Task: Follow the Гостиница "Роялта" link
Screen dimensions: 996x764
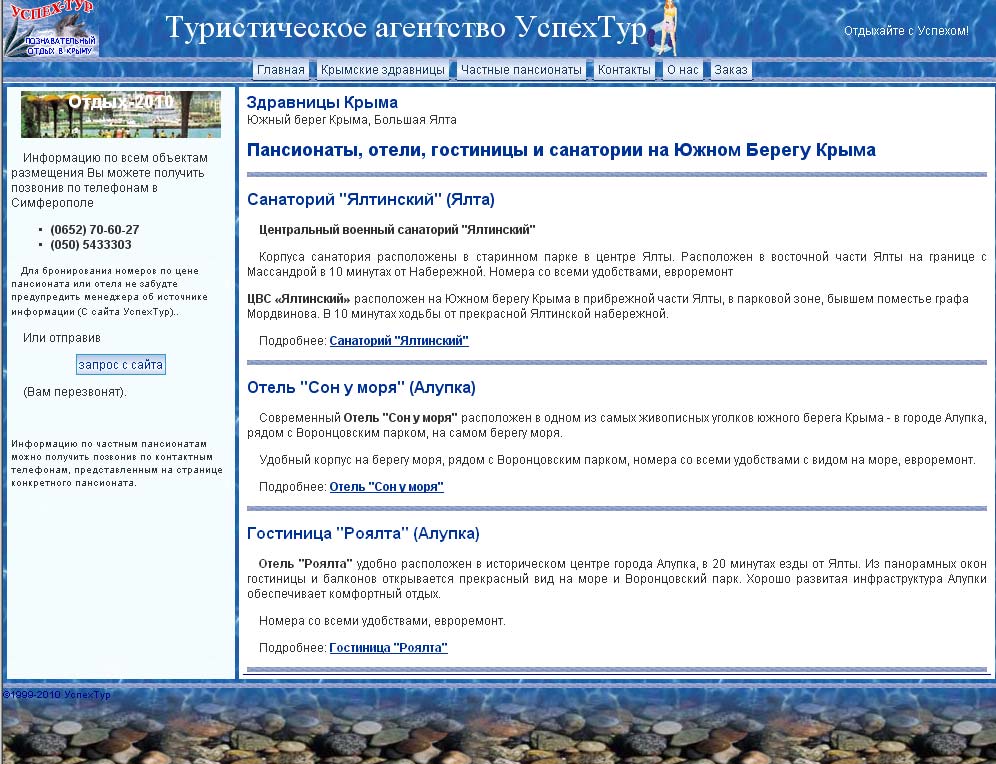Action: coord(390,647)
